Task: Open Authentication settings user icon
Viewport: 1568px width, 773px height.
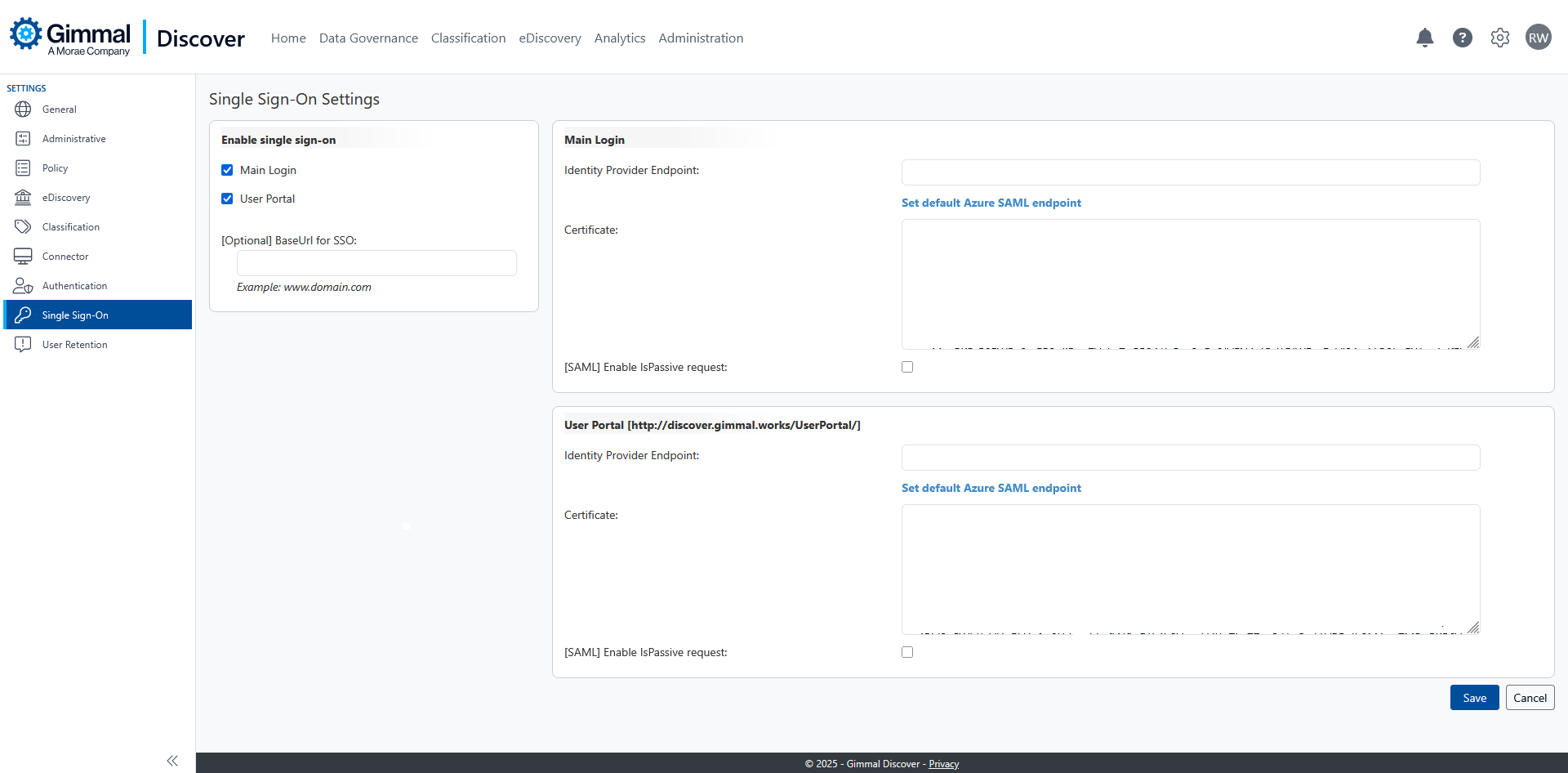Action: pos(23,286)
